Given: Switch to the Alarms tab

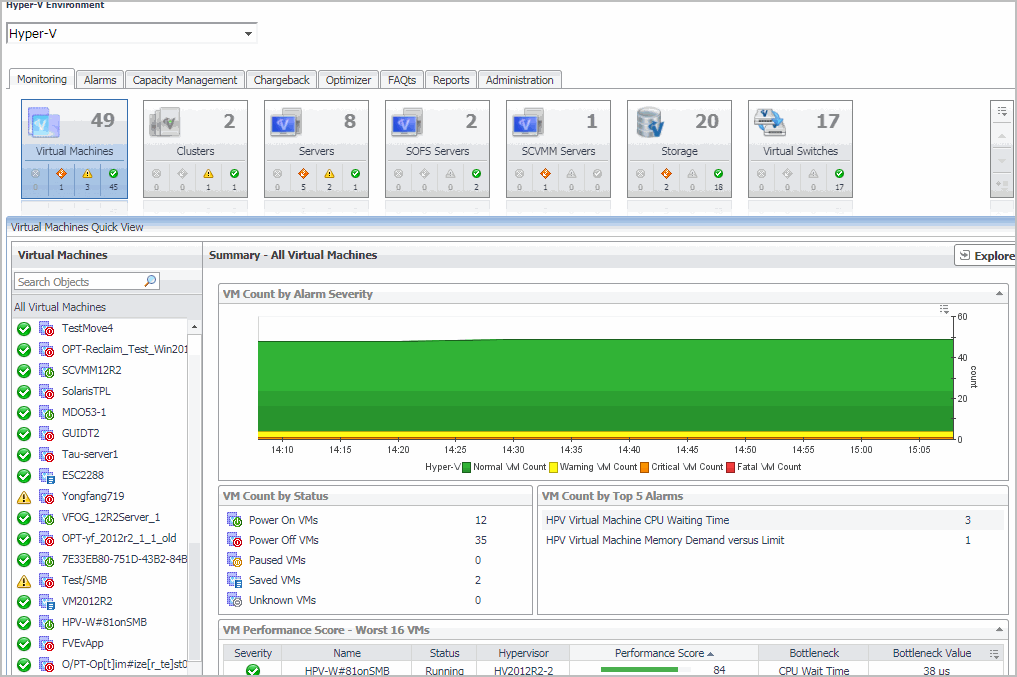Looking at the screenshot, I should tap(100, 80).
